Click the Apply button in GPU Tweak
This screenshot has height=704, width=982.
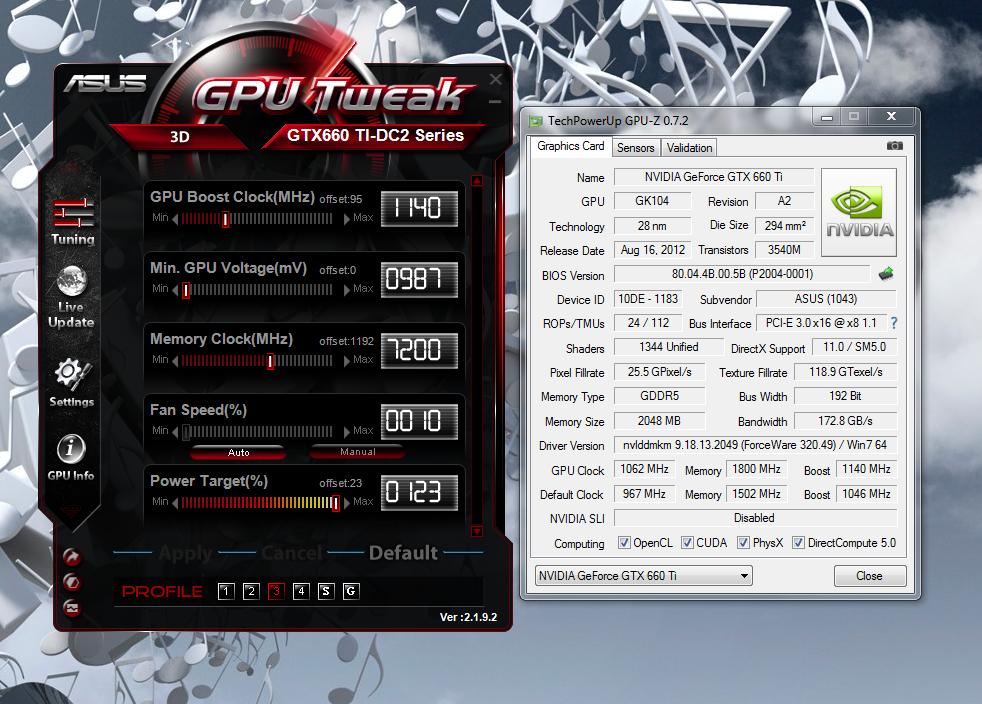tap(185, 553)
